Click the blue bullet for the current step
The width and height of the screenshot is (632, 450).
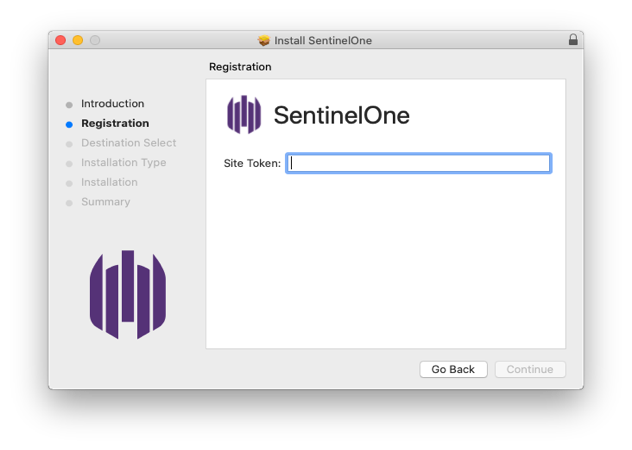click(x=69, y=124)
